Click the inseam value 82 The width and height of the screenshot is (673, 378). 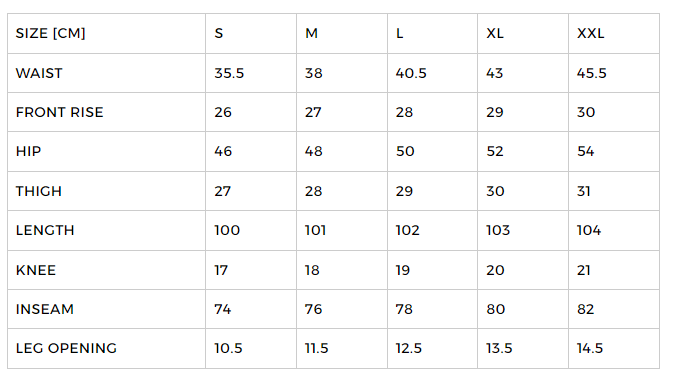pos(585,309)
